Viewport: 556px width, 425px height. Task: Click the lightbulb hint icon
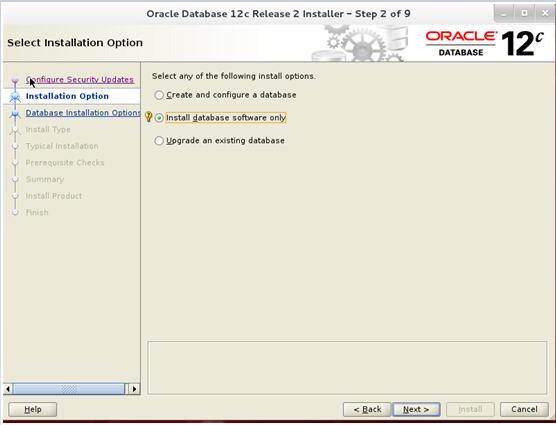(149, 117)
